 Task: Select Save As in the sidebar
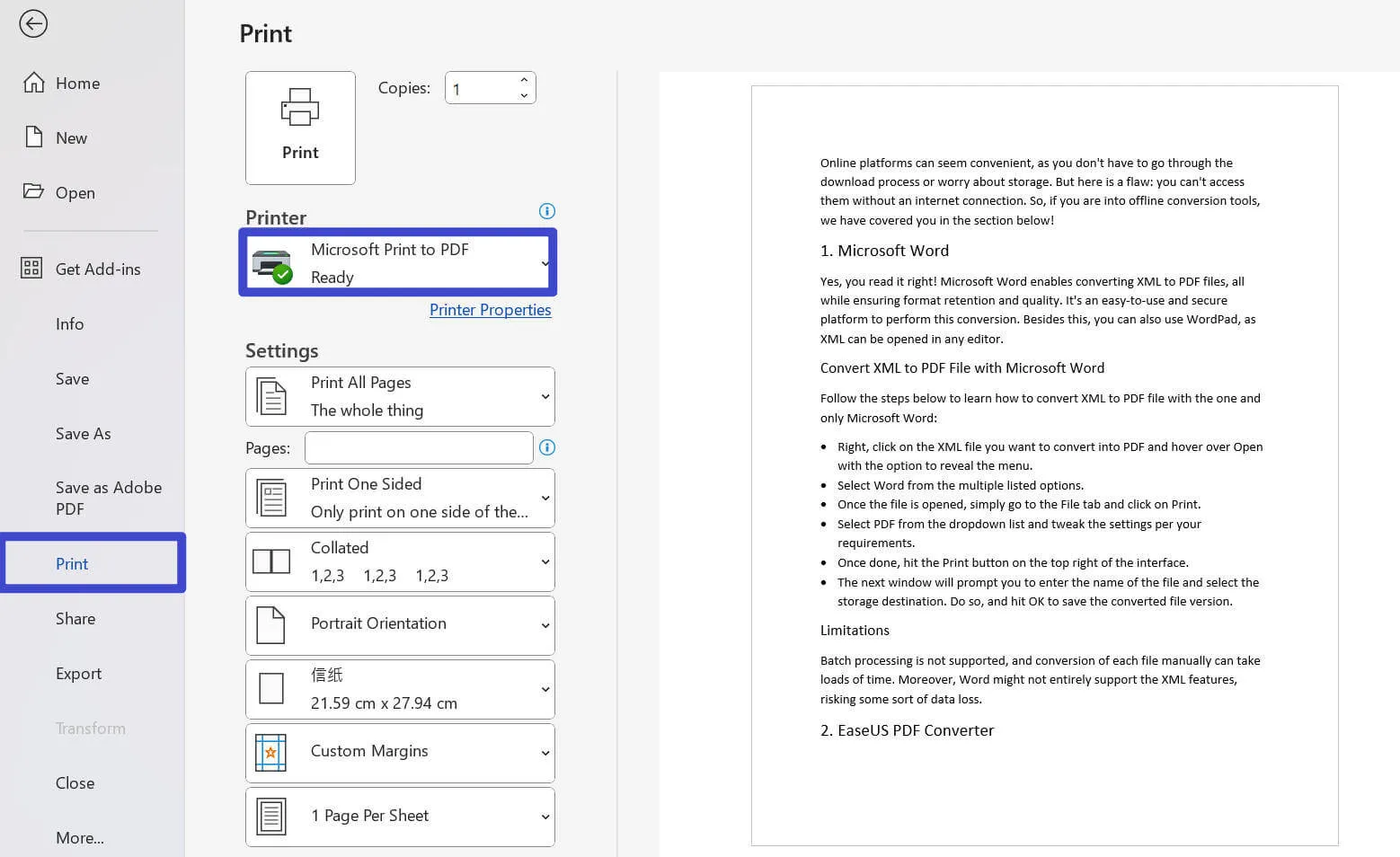point(83,433)
